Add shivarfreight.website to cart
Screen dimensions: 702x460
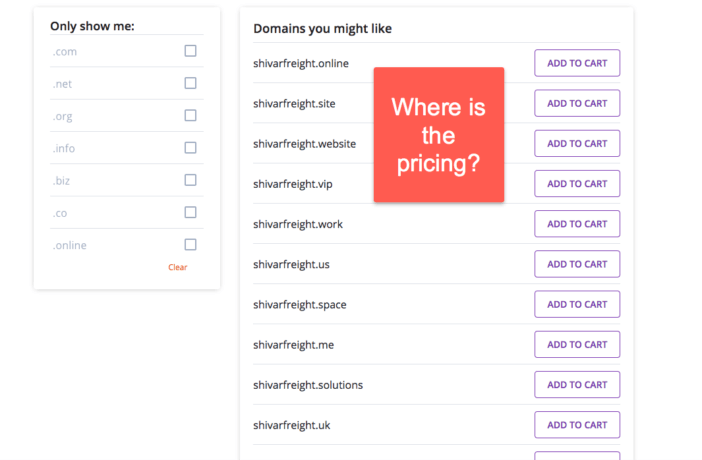(x=577, y=143)
